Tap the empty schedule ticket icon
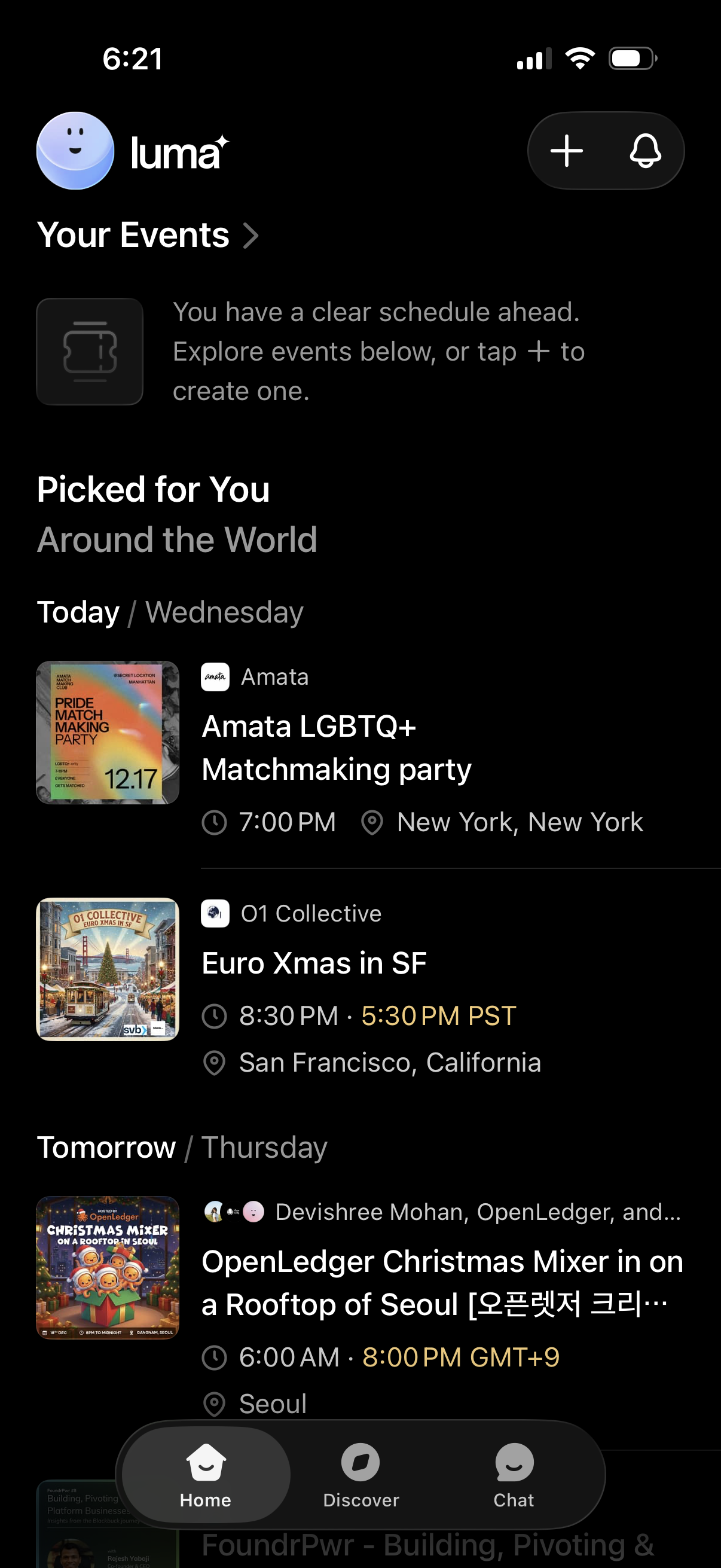Screen dimensions: 721x1568 pyautogui.click(x=90, y=351)
